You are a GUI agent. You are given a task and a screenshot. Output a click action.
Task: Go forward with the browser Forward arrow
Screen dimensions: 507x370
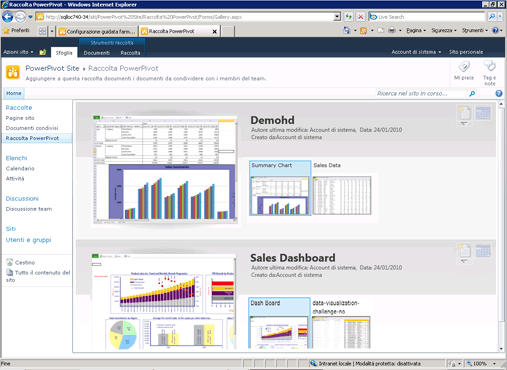click(x=20, y=16)
